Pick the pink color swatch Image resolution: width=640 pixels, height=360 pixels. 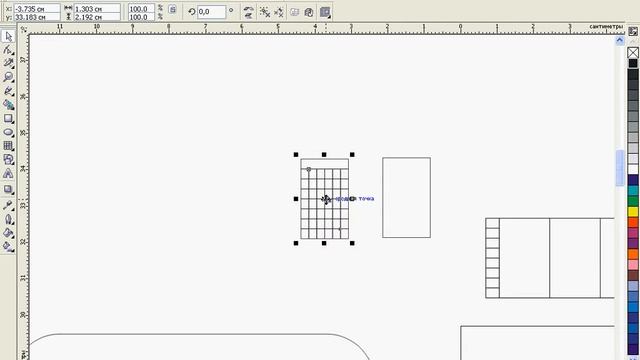633,265
